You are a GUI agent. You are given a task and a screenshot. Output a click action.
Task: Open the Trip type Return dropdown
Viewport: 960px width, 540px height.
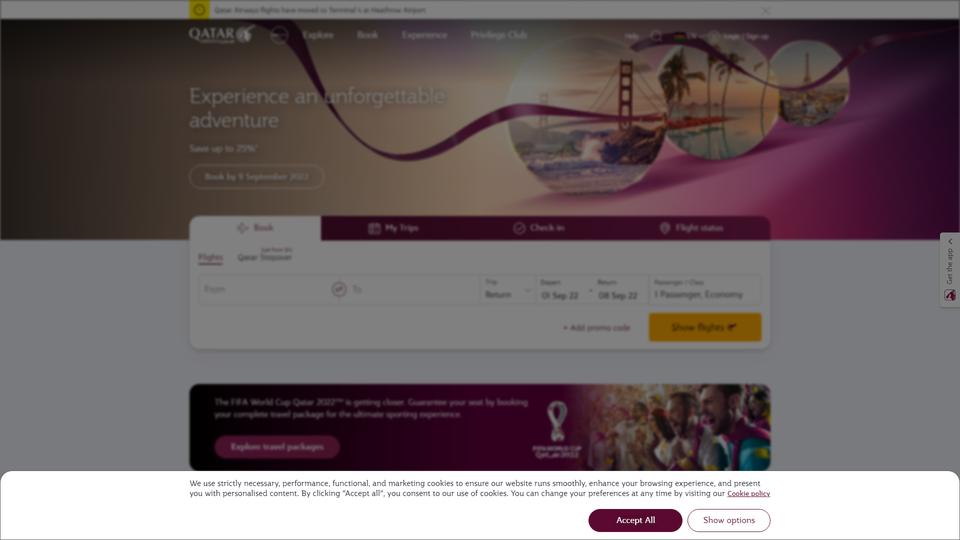pos(508,289)
